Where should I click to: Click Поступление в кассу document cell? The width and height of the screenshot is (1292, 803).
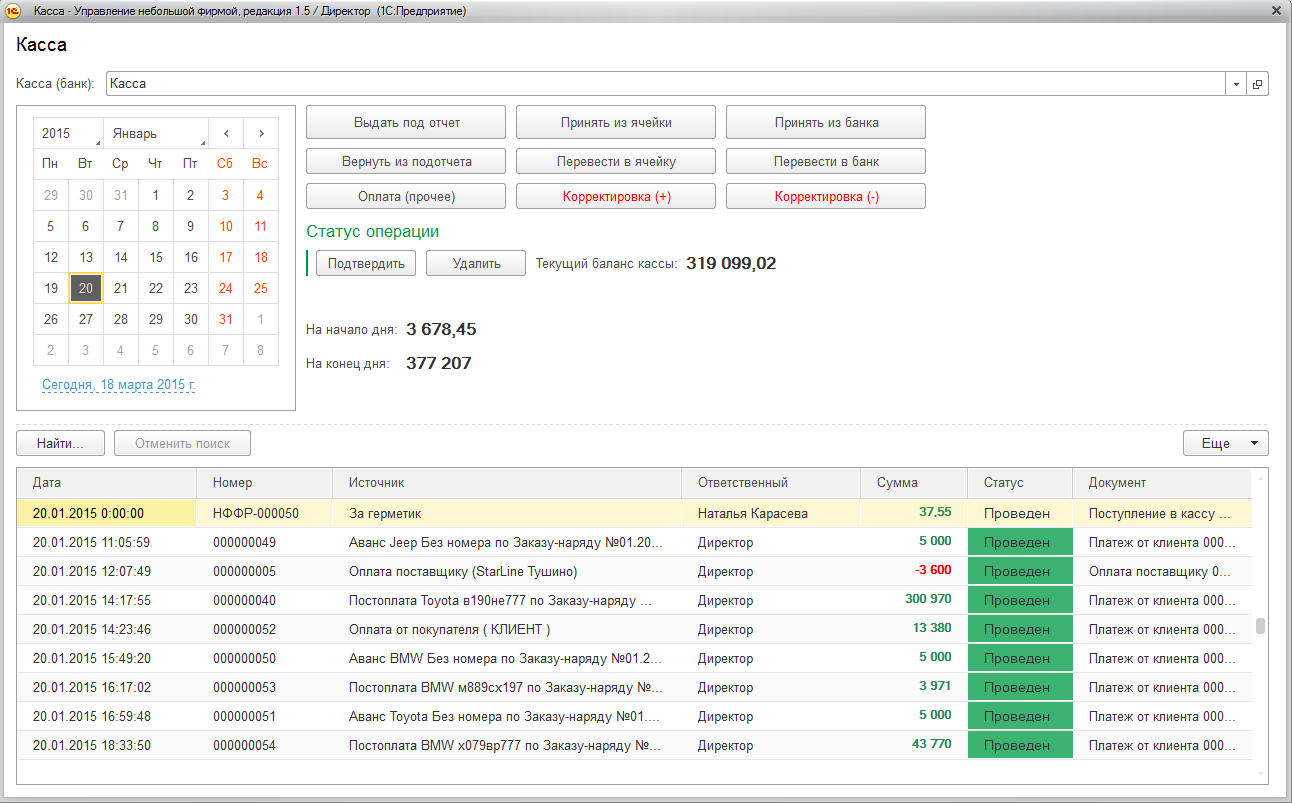1161,513
